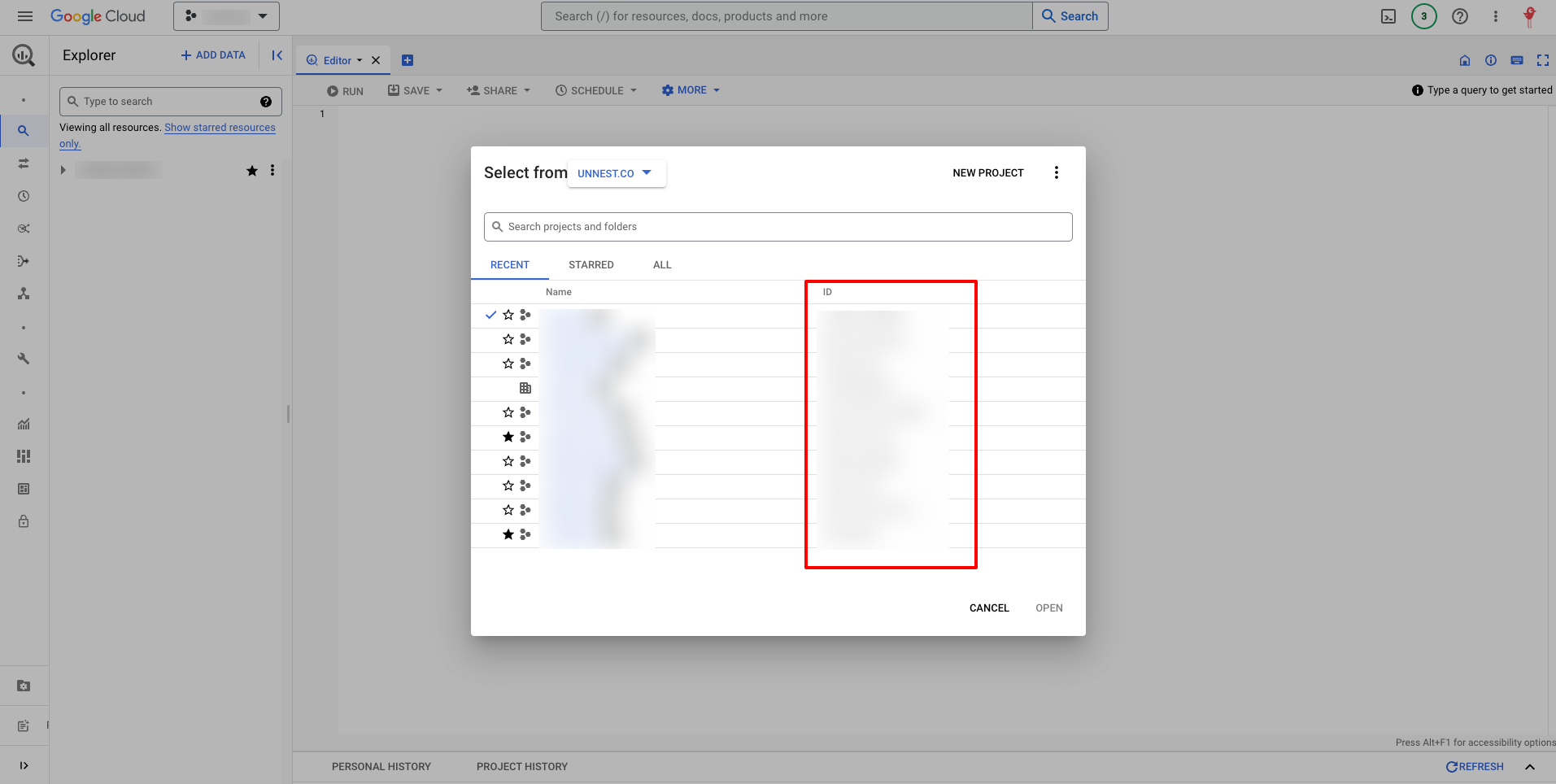This screenshot has width=1556, height=784.
Task: Collapse the Explorer panel
Action: pos(277,55)
